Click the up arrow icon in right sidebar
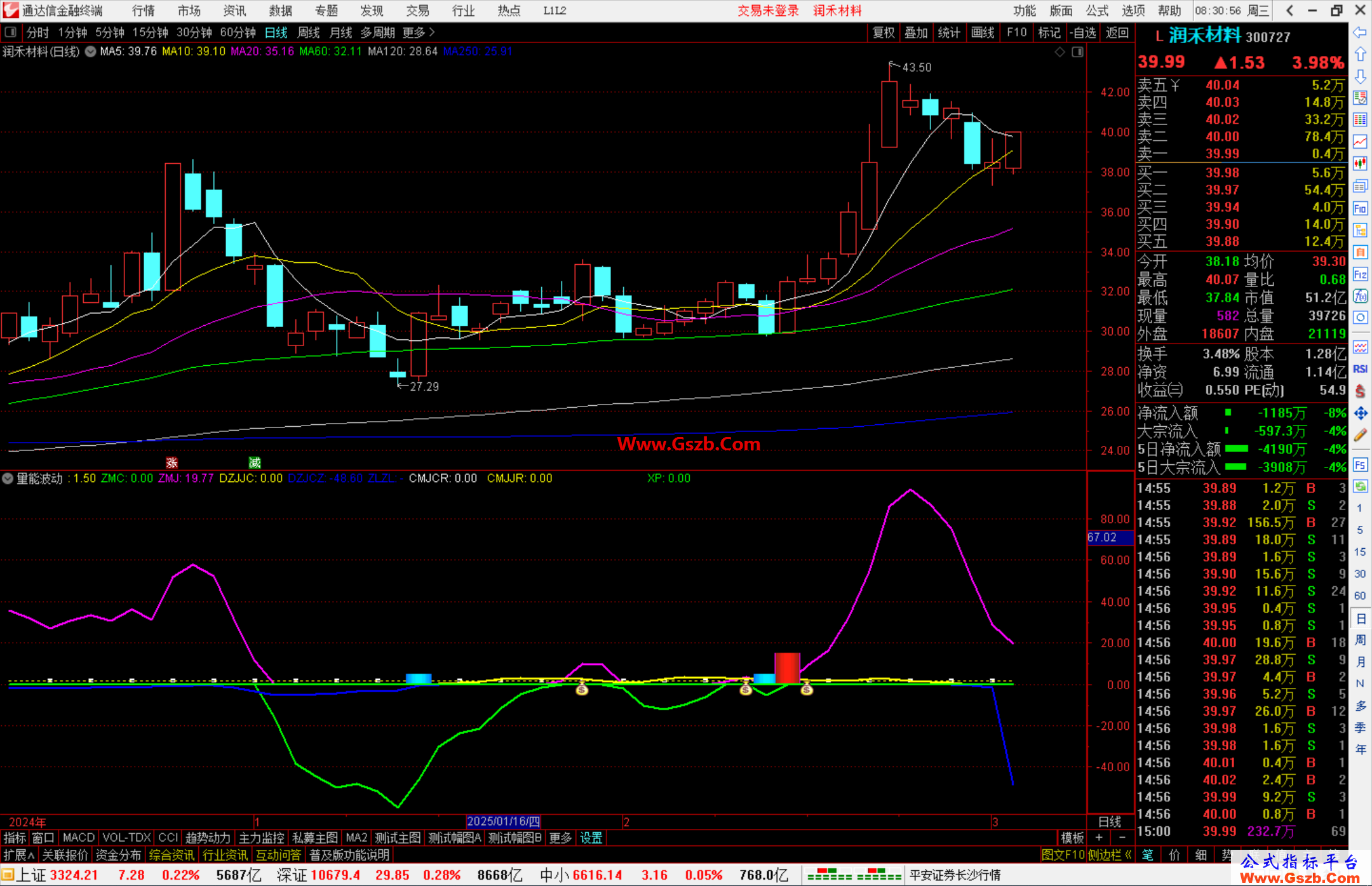Image resolution: width=1372 pixels, height=886 pixels. [1360, 55]
